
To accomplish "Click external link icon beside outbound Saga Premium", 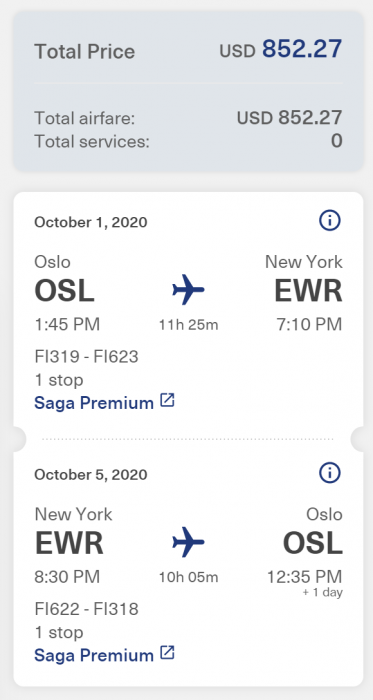I will 167,400.
